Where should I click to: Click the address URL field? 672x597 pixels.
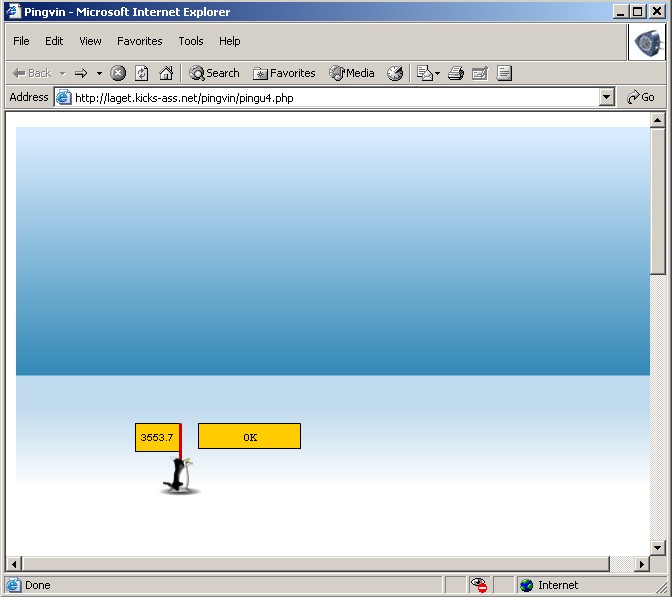click(x=330, y=97)
